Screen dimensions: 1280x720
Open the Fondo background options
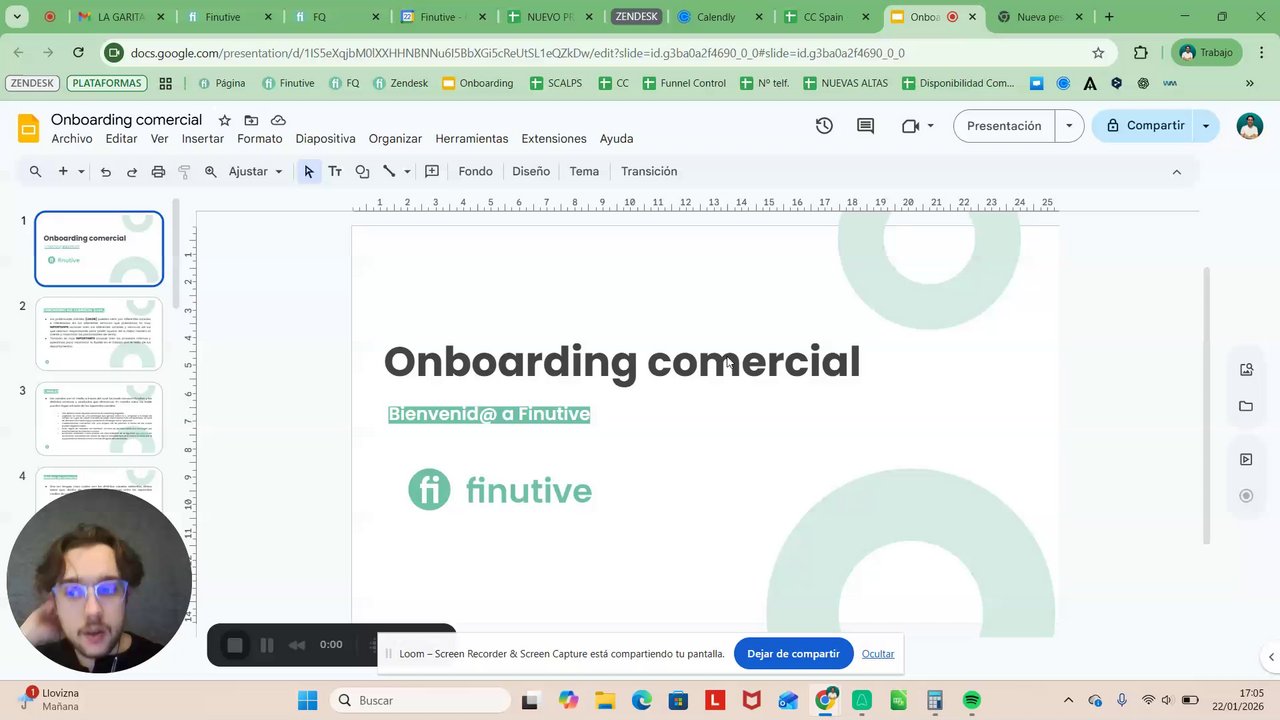(475, 172)
